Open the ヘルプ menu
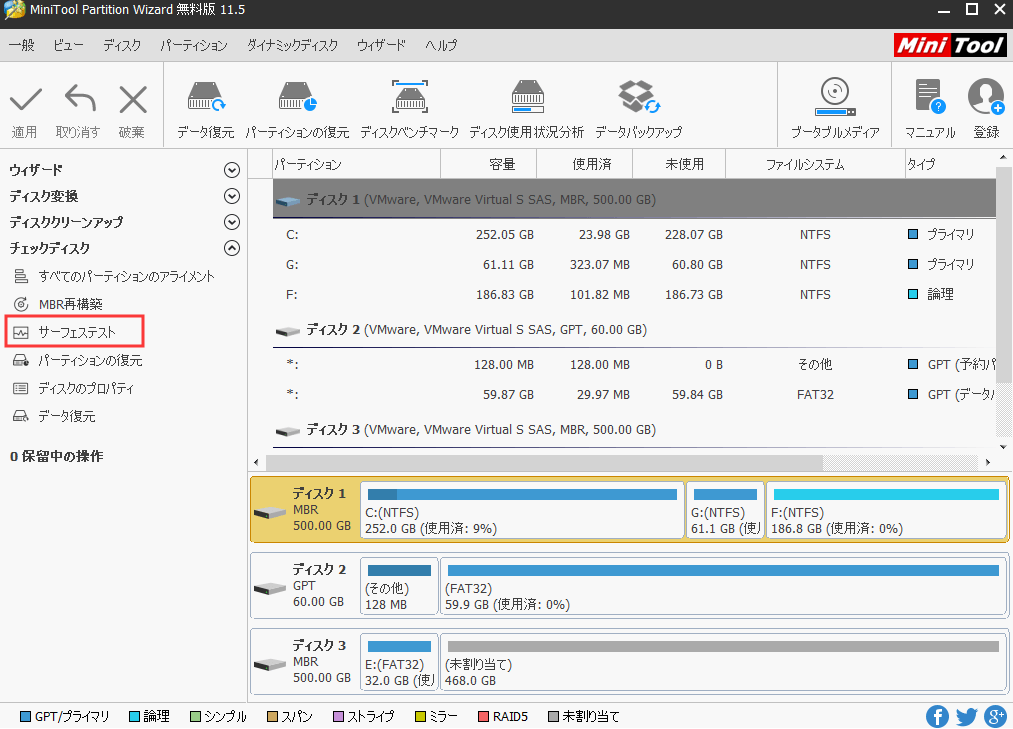Viewport: 1013px width, 729px height. [441, 45]
